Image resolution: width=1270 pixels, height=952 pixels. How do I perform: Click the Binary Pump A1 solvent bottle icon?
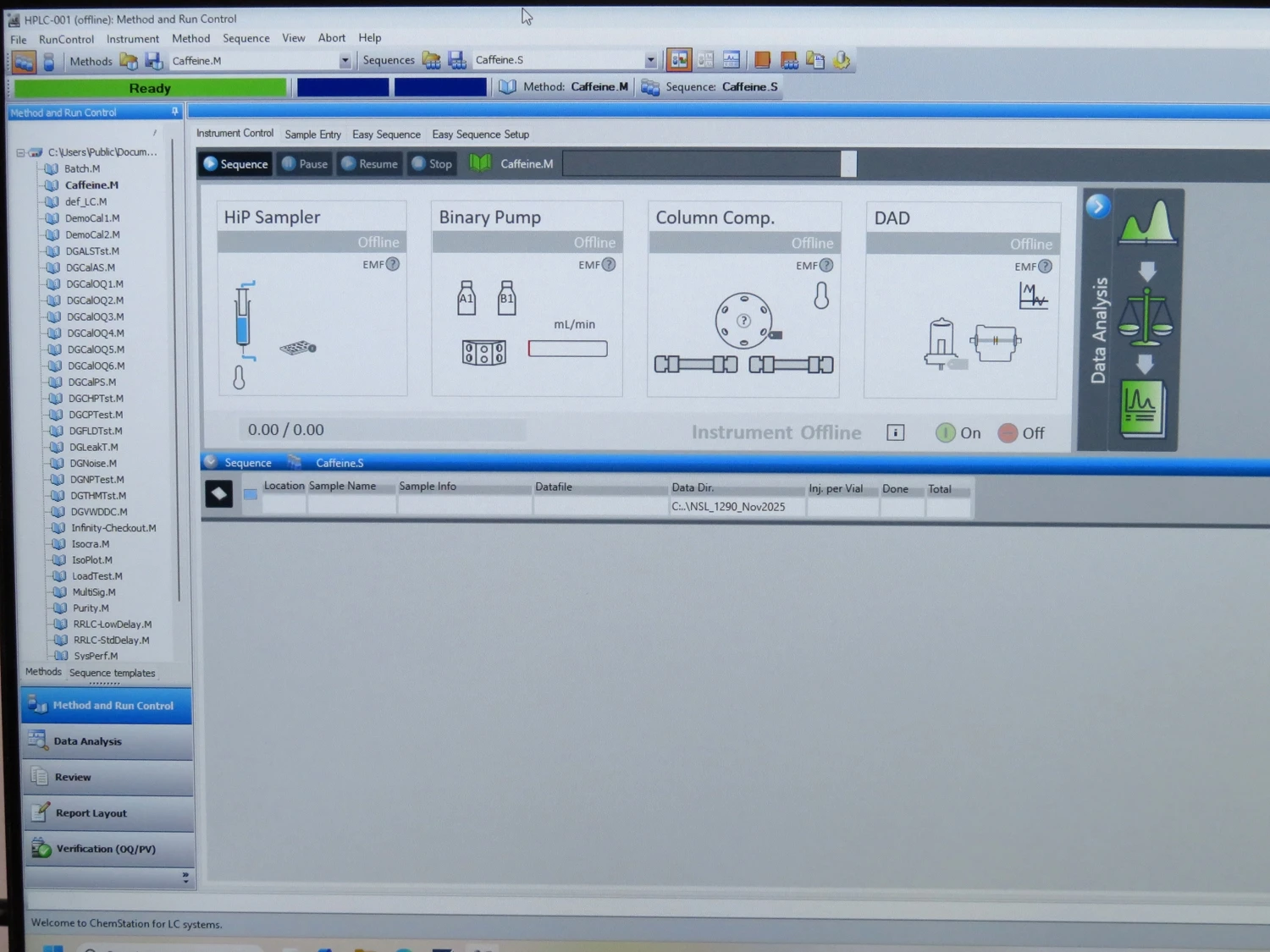point(467,298)
